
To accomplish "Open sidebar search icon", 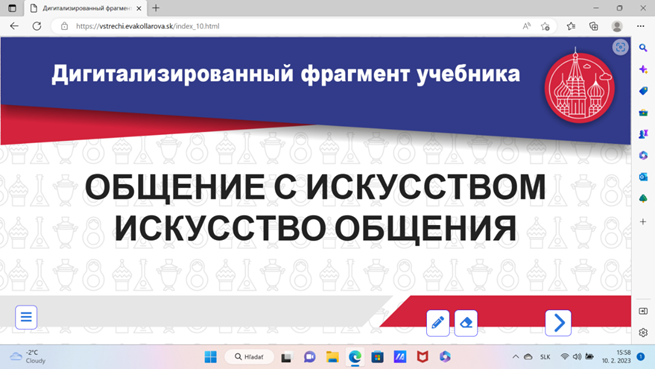I will coord(643,48).
